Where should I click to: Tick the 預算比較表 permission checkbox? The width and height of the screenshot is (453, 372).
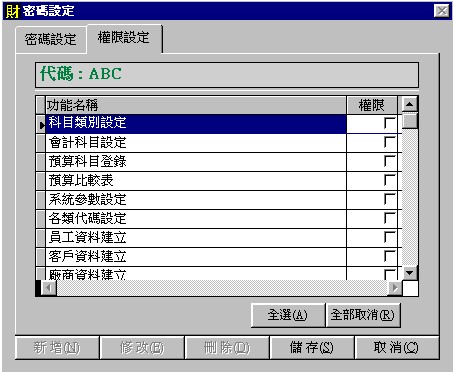point(390,180)
